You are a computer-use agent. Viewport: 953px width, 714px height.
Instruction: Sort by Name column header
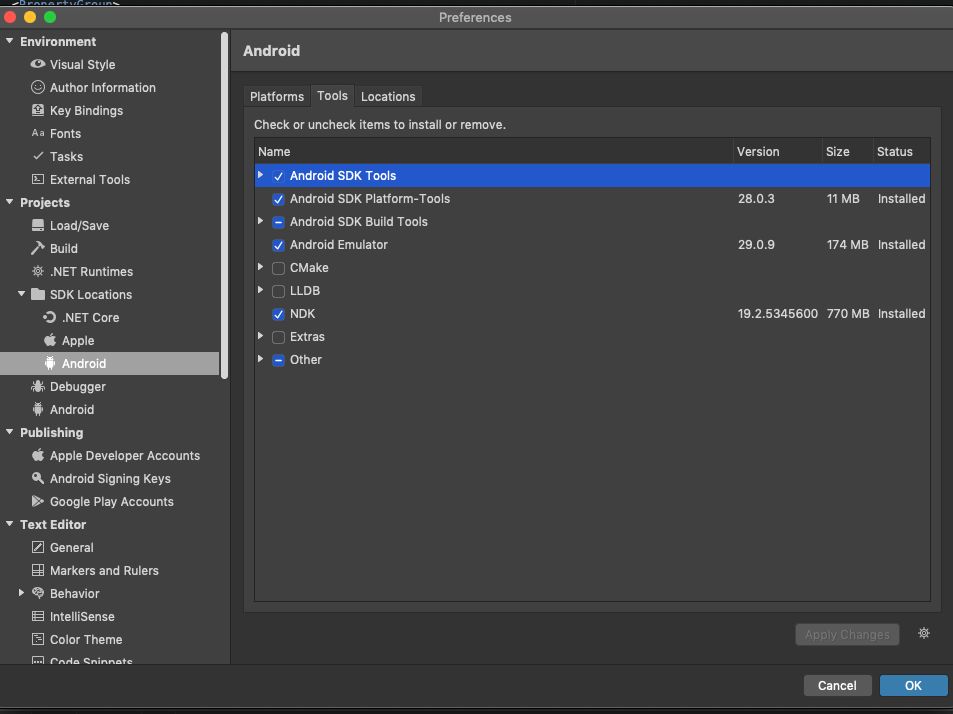[494, 151]
